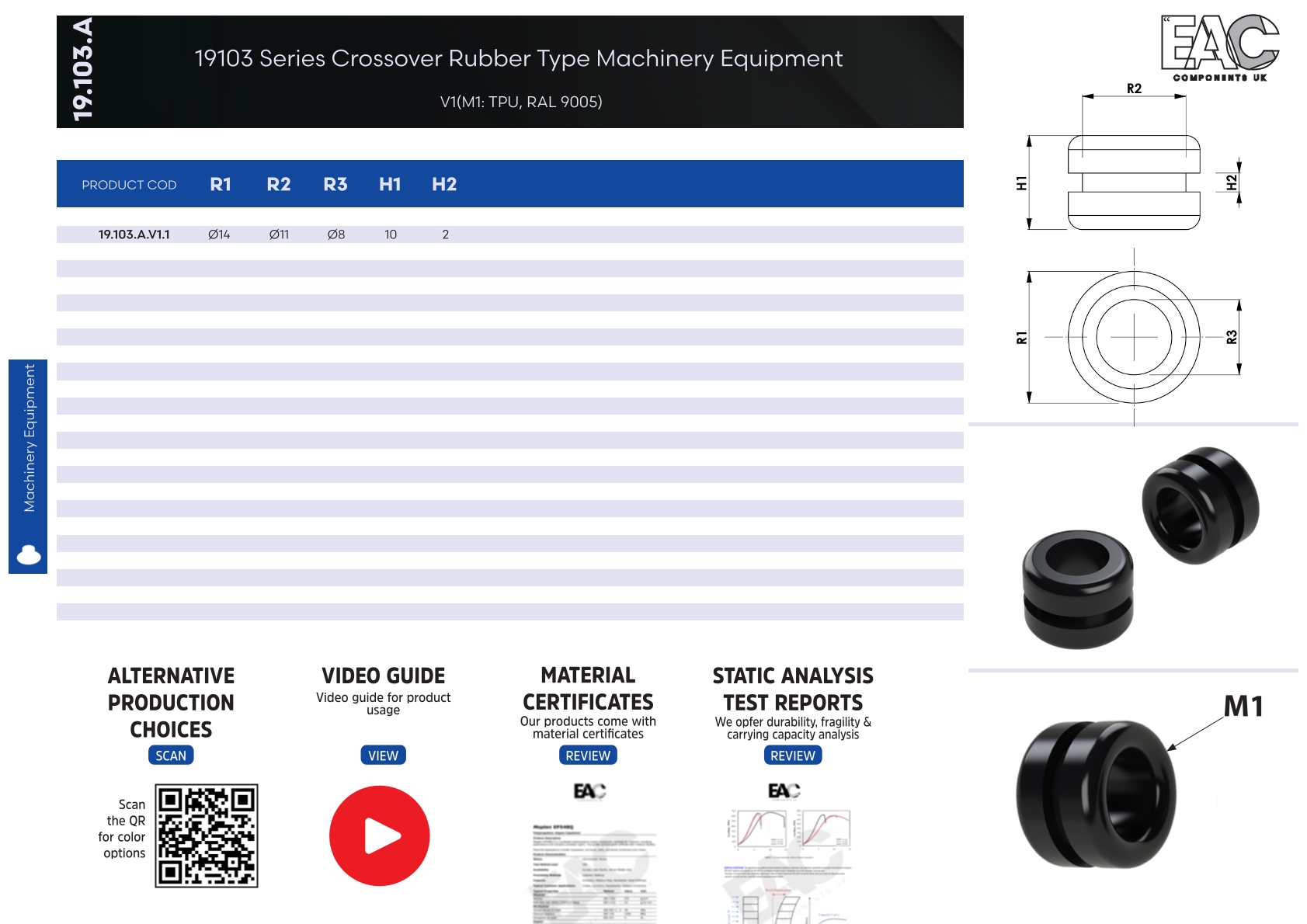The height and width of the screenshot is (924, 1307).
Task: Click the Ø8 value in R3 column
Action: [x=336, y=234]
